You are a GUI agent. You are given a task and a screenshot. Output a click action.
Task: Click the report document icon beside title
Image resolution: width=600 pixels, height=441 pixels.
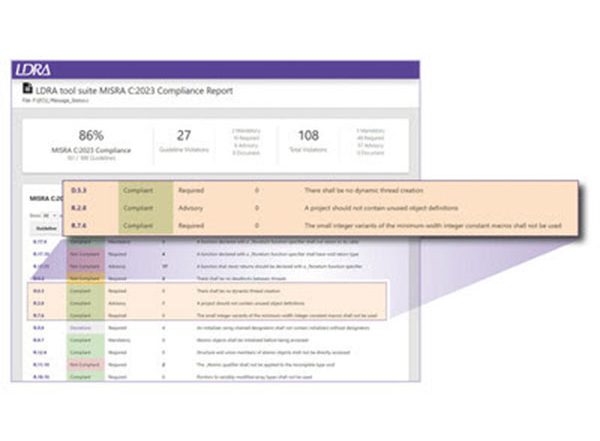pos(27,88)
